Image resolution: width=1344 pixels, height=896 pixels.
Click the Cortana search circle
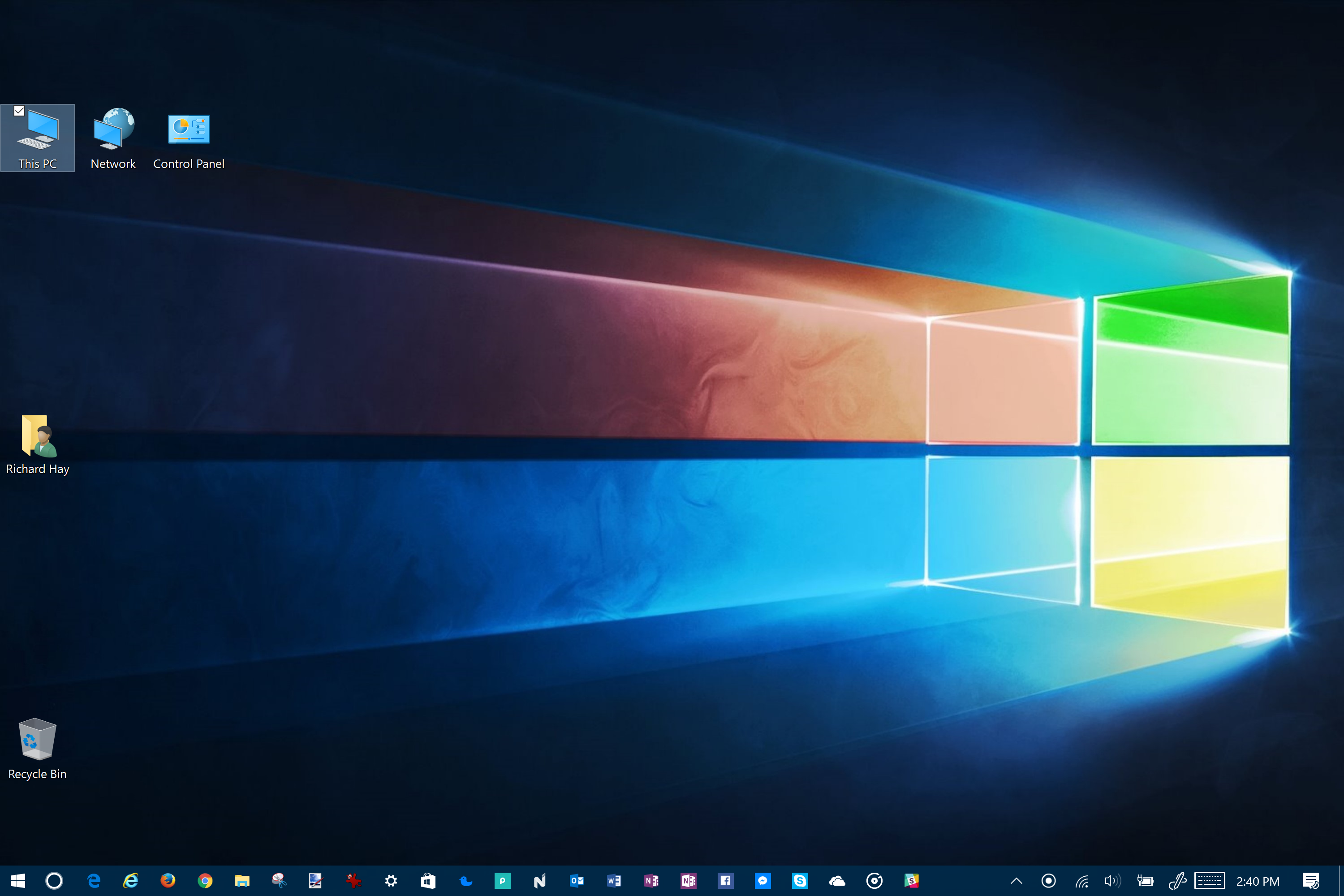(x=54, y=881)
